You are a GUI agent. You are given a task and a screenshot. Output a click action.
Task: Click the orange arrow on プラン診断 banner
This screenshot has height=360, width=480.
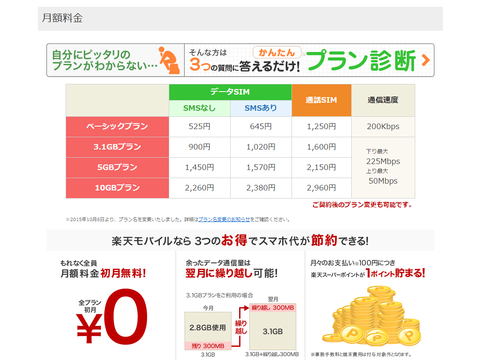point(425,60)
